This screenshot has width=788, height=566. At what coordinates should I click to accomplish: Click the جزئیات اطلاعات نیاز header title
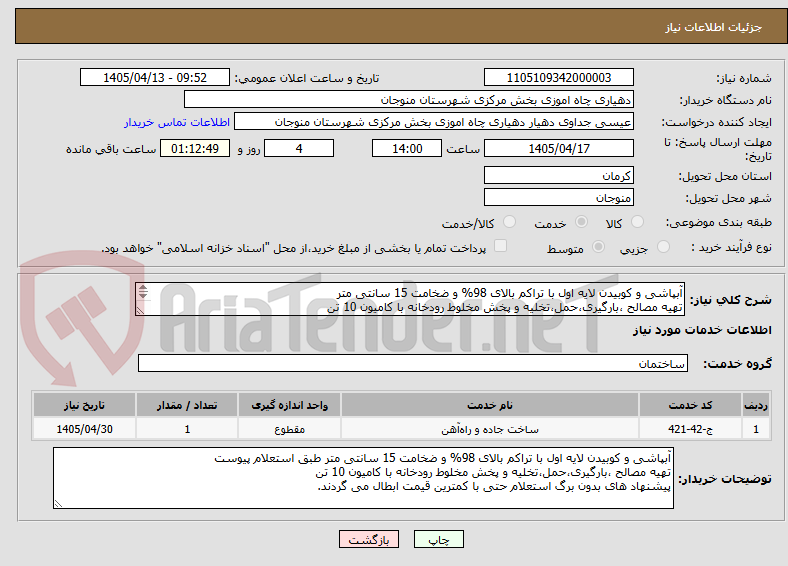click(x=714, y=27)
